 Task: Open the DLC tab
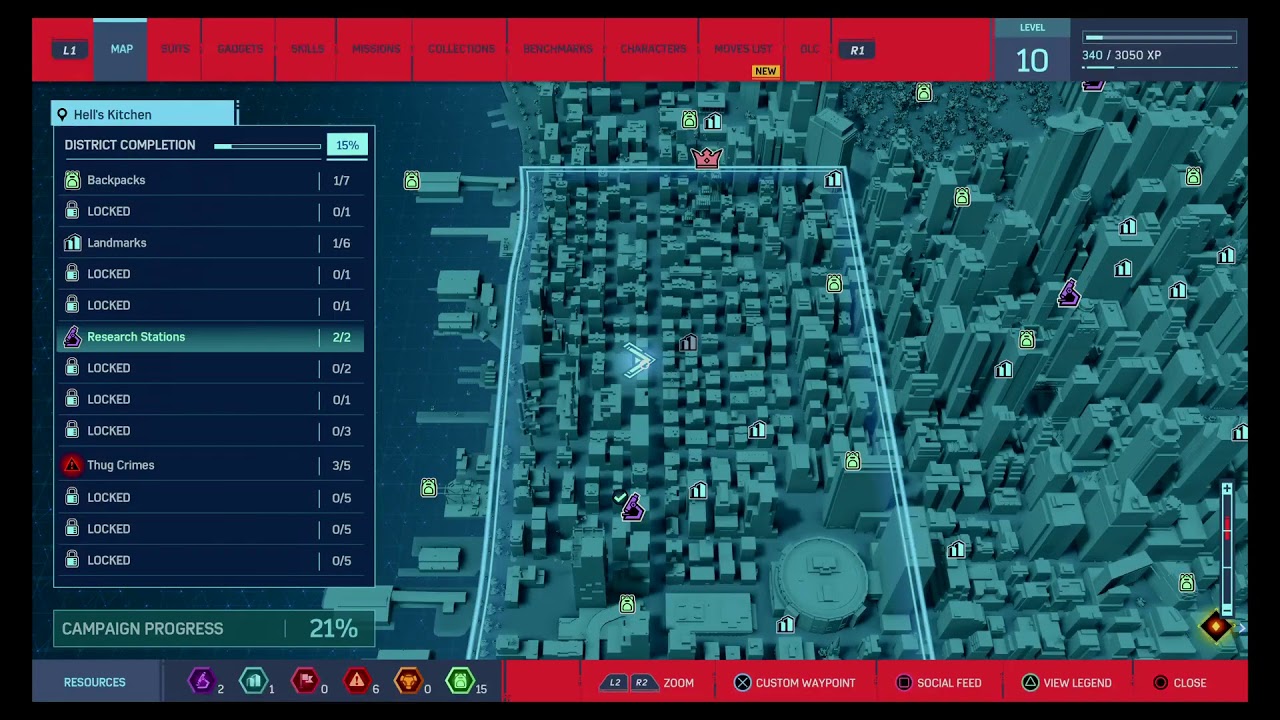[809, 49]
